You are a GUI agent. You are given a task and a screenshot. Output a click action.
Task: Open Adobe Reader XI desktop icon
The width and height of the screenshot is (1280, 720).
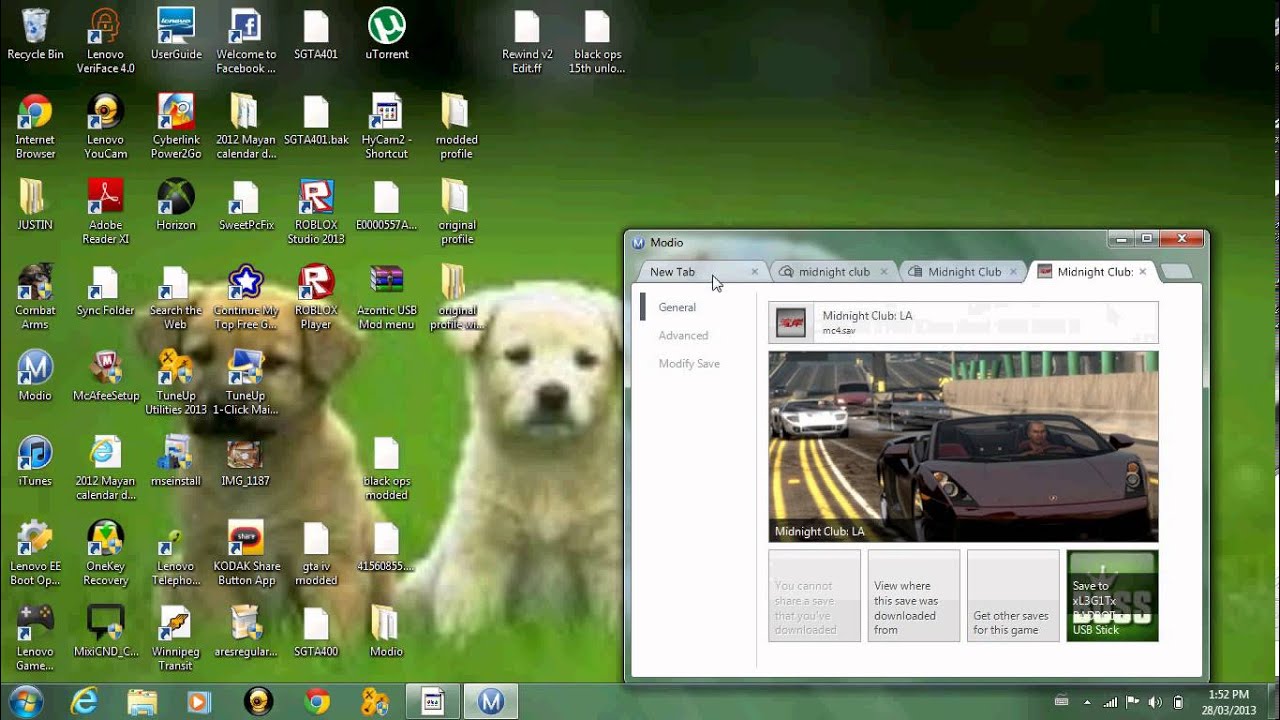pos(105,211)
